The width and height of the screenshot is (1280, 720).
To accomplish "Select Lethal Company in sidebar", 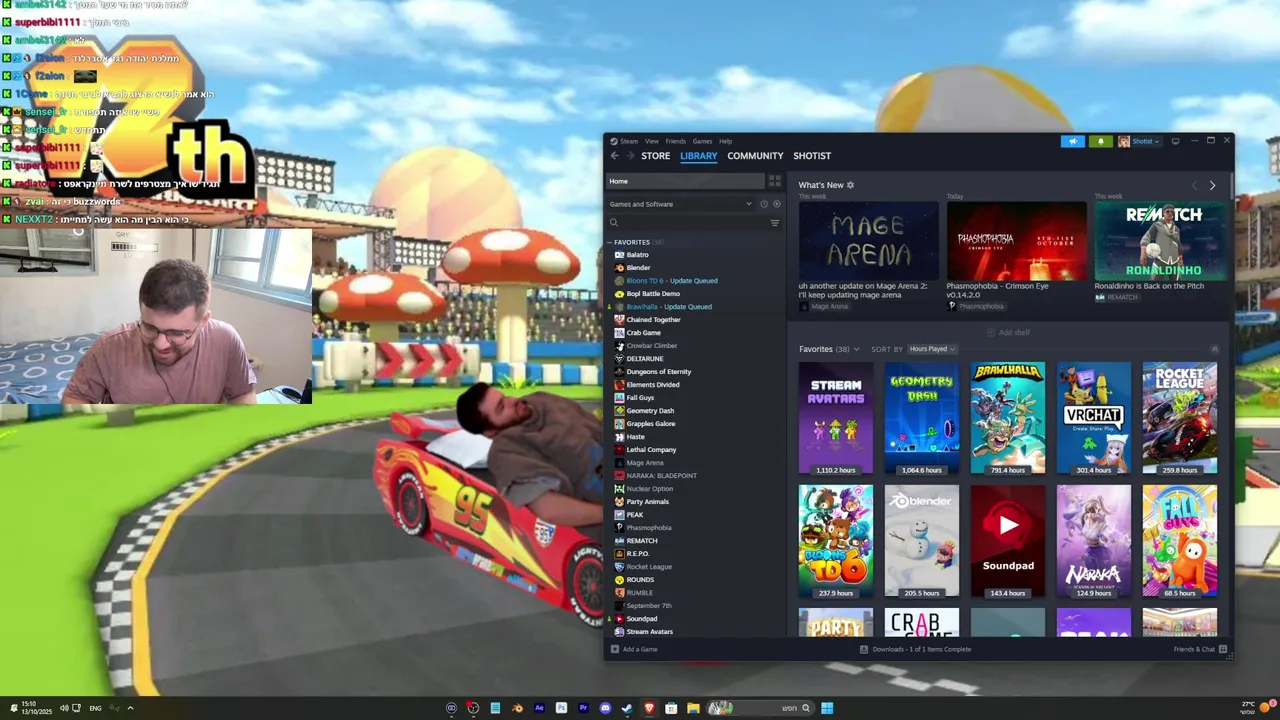I will coord(651,450).
